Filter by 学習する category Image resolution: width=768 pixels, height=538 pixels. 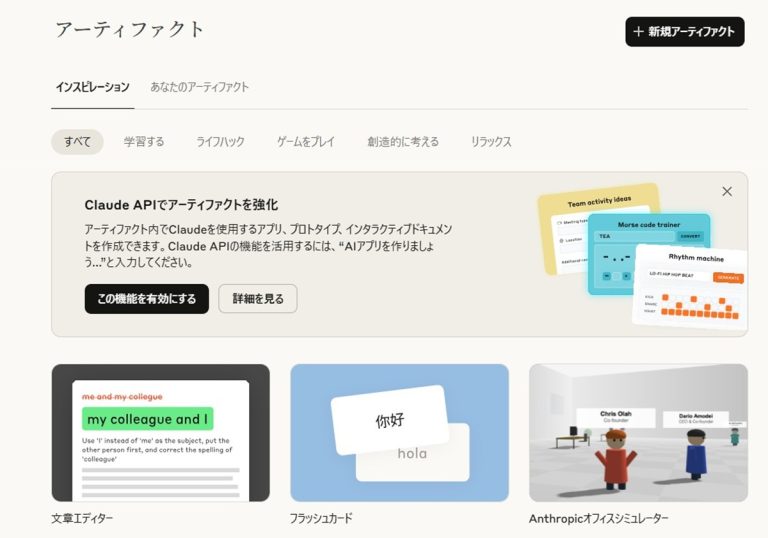(144, 142)
